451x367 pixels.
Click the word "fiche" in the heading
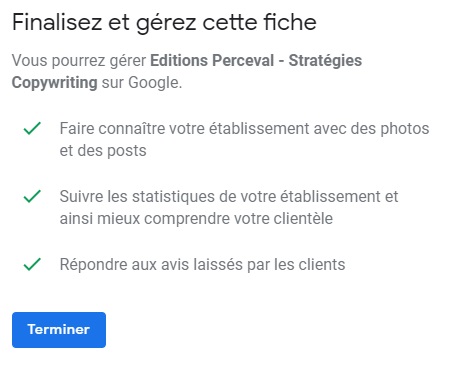[x=290, y=22]
